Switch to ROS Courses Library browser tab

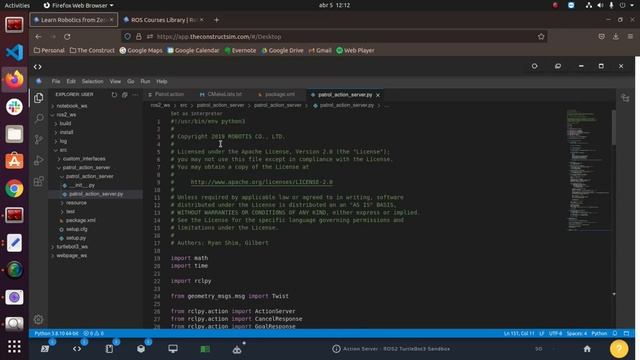click(164, 20)
